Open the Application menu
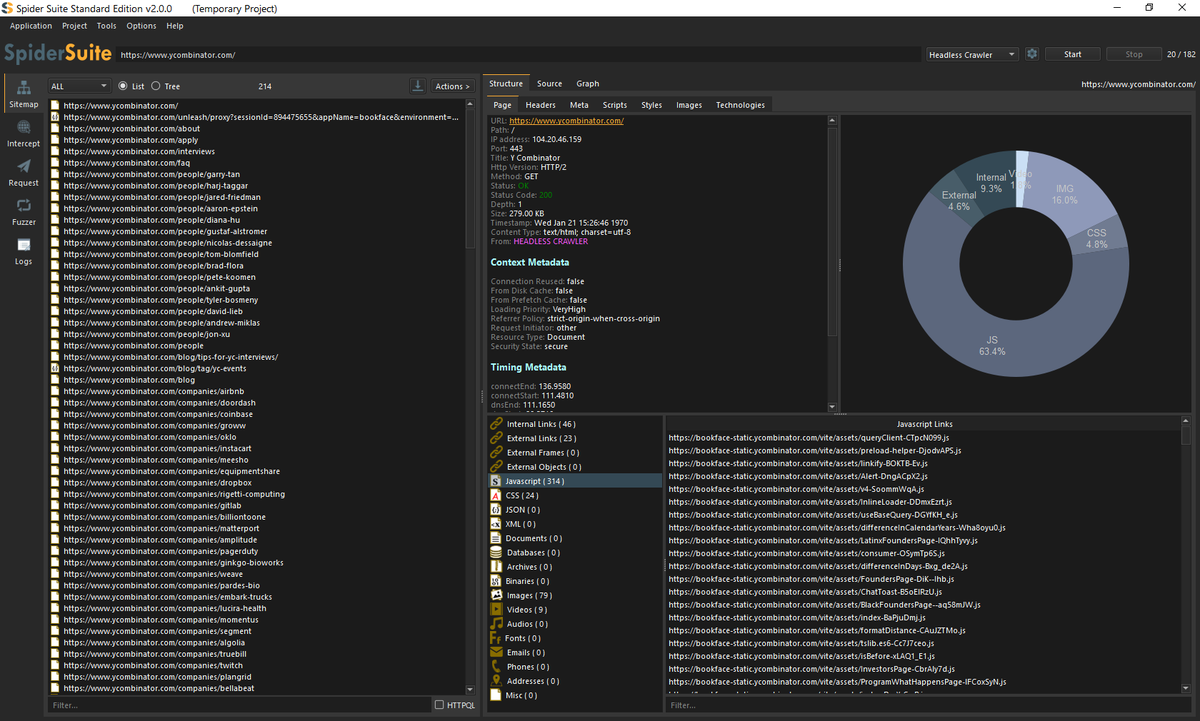 (x=31, y=25)
